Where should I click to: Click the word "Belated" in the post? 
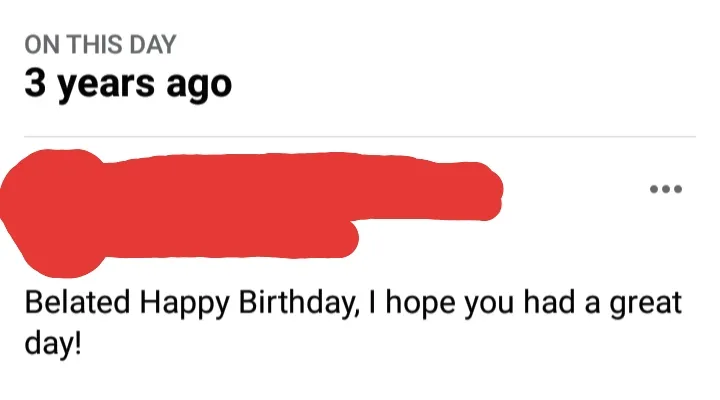pos(78,303)
